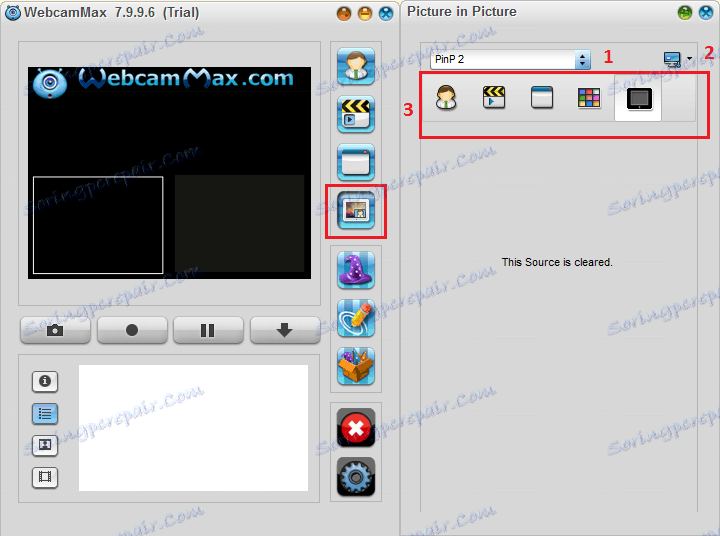The height and width of the screenshot is (536, 720).
Task: Open the film strip video list button
Action: [45, 477]
